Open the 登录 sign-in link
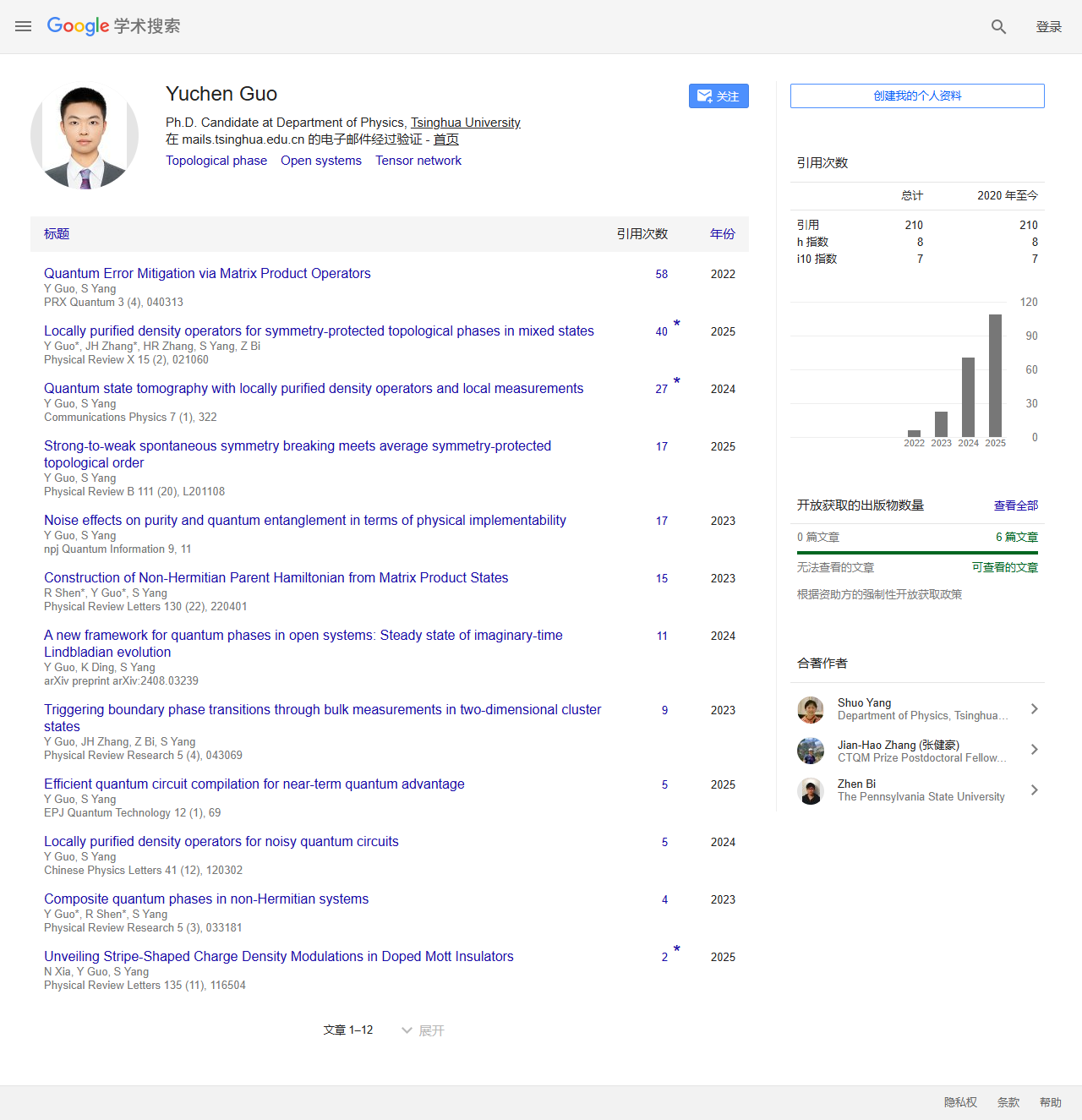 coord(1049,26)
